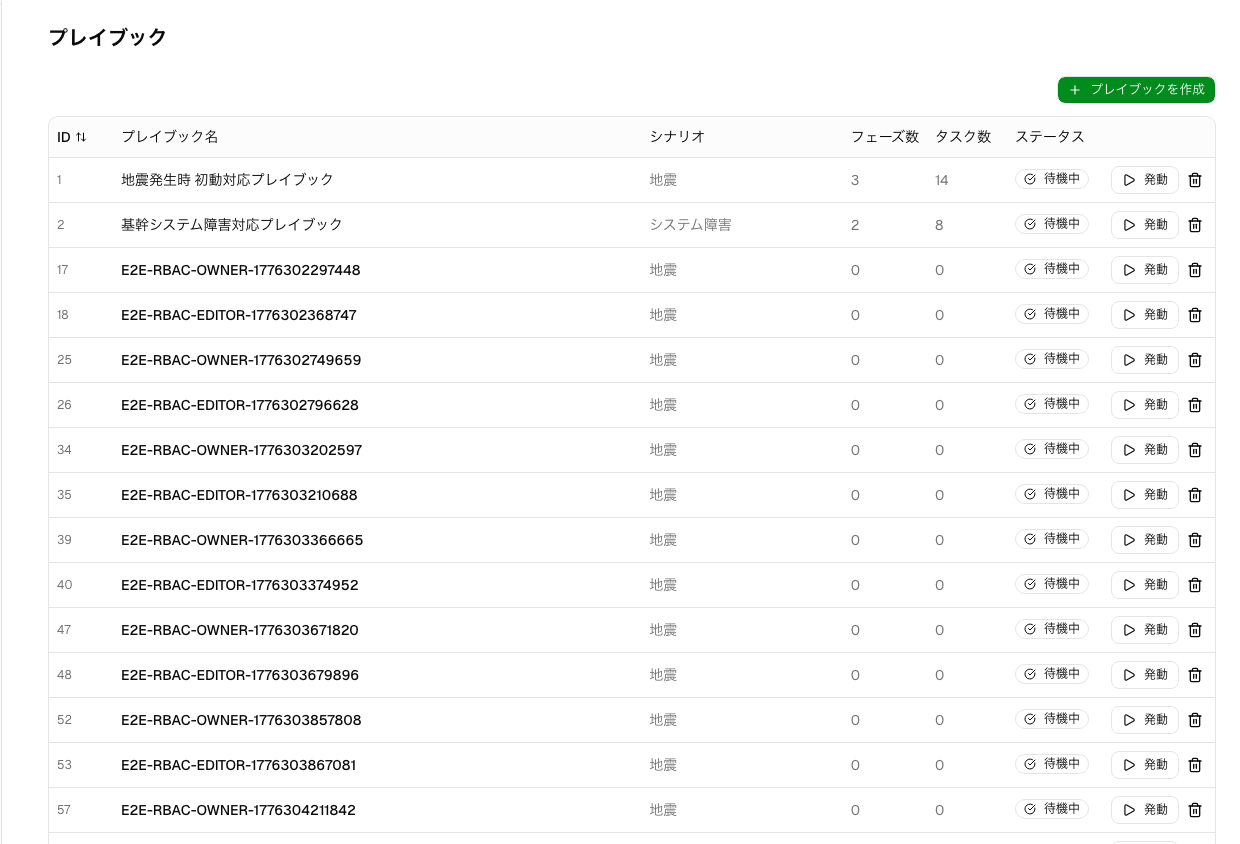Click task count 8 cell
This screenshot has height=844, width=1240.
[939, 225]
